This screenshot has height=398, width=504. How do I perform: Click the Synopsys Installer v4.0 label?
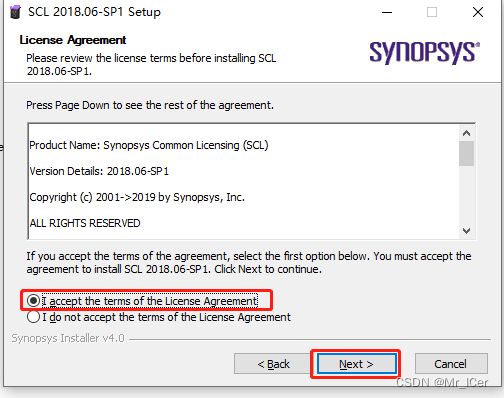[x=68, y=338]
